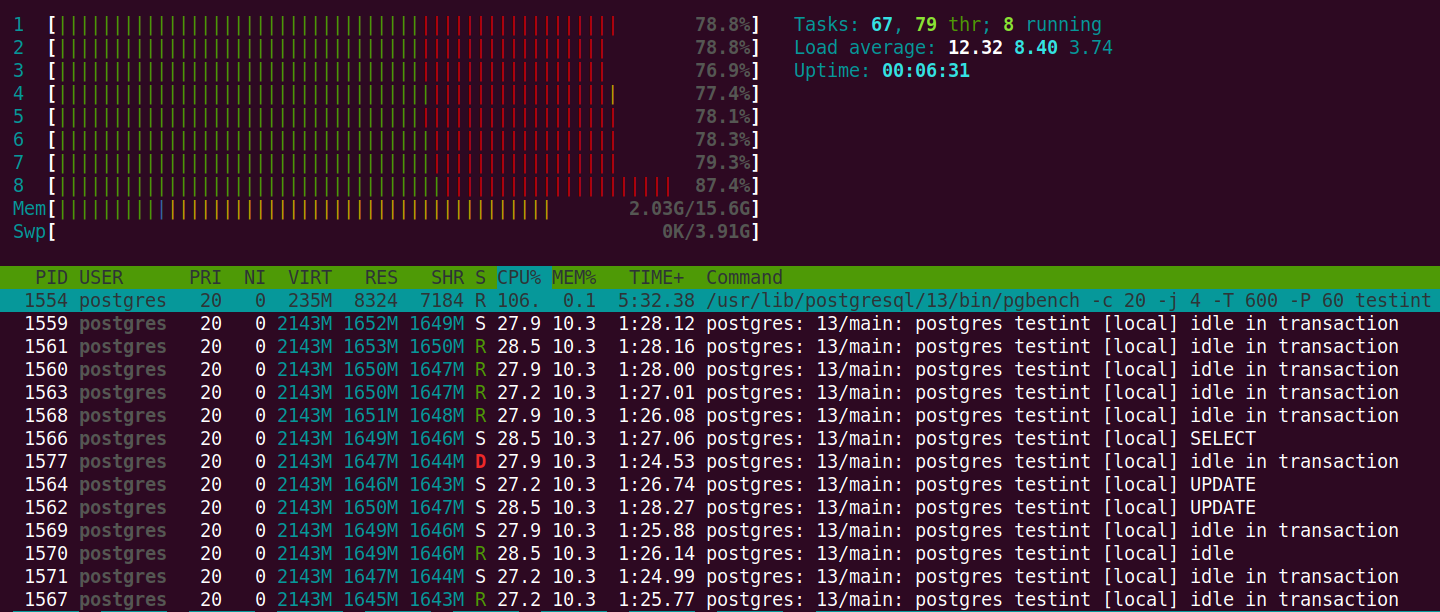Click CPU 8 meter at 87.4%
The image size is (1440, 612).
click(403, 185)
